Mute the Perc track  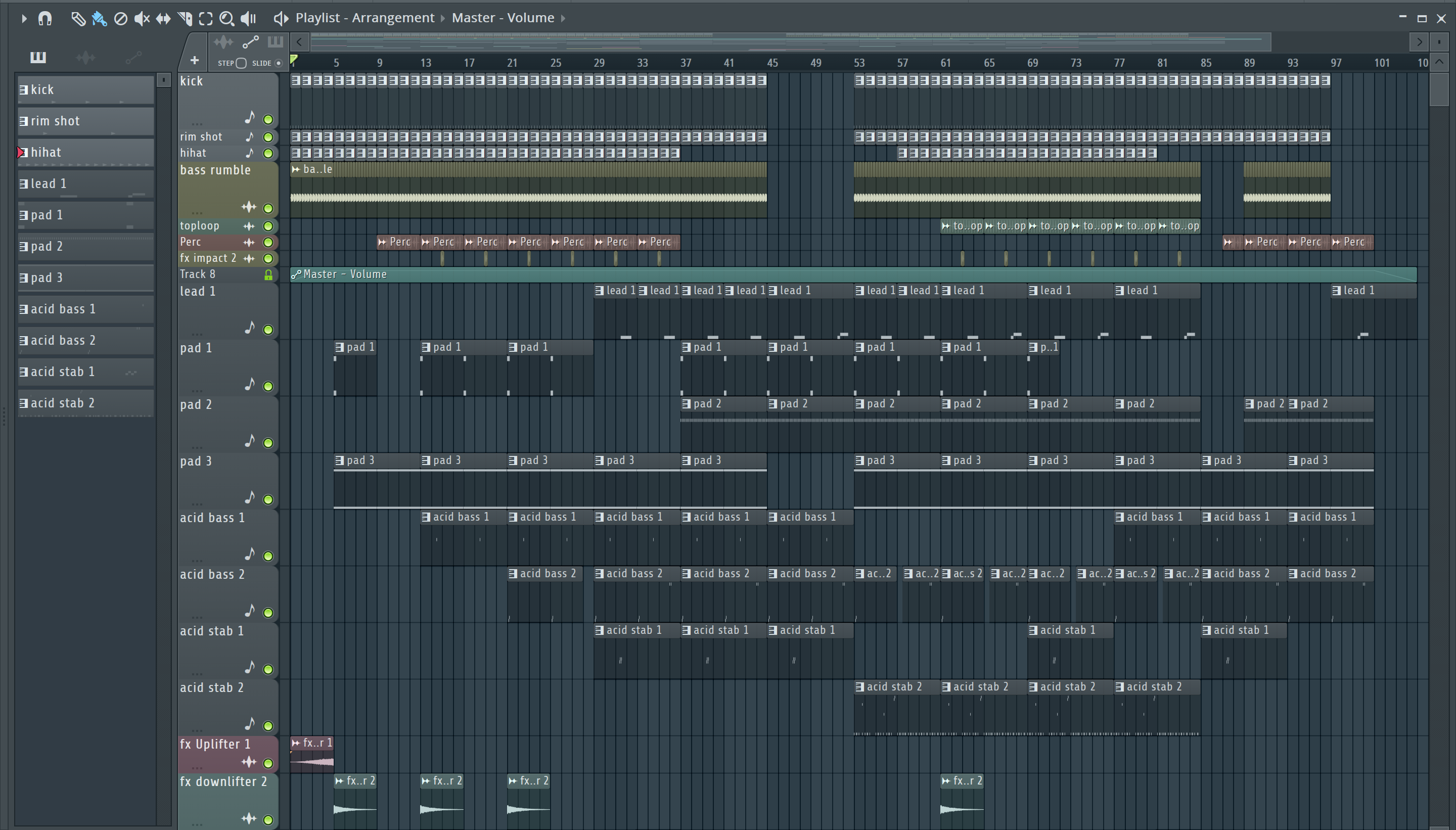click(x=268, y=242)
